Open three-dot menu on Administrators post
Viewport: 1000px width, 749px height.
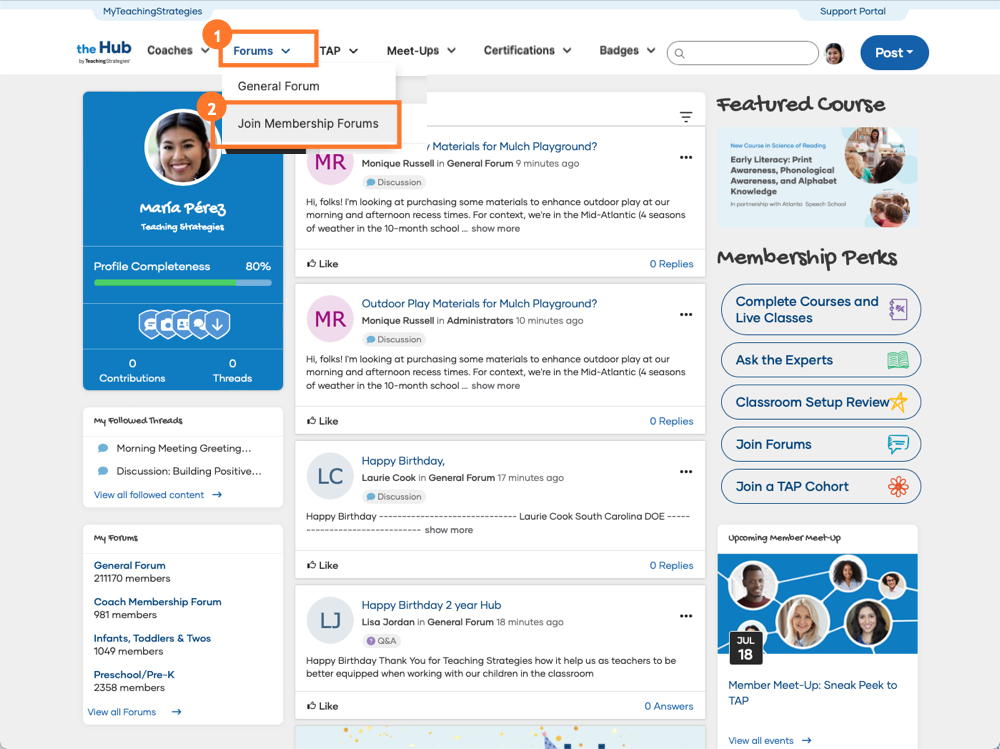[686, 315]
